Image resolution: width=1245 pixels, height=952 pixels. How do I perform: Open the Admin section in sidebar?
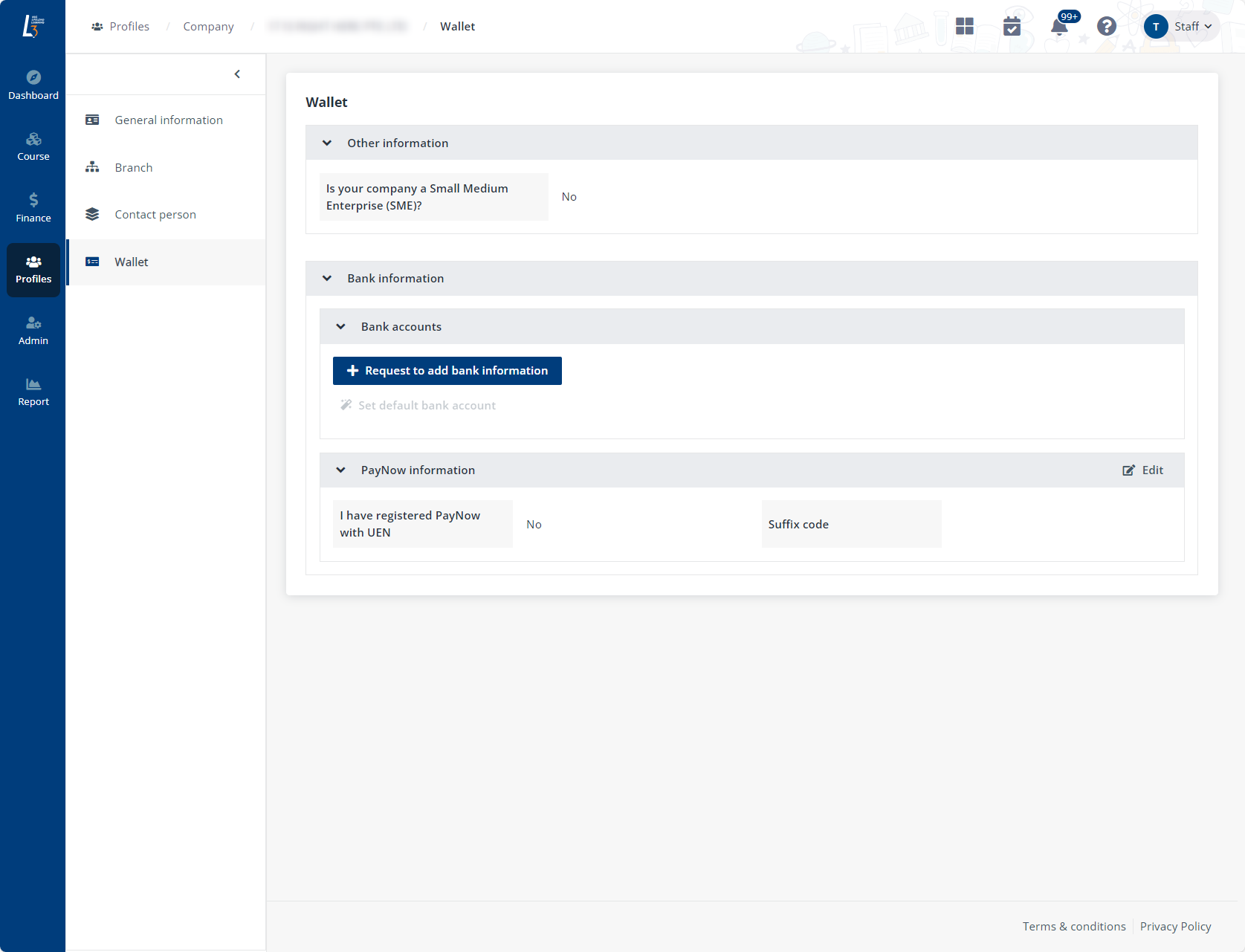(33, 331)
